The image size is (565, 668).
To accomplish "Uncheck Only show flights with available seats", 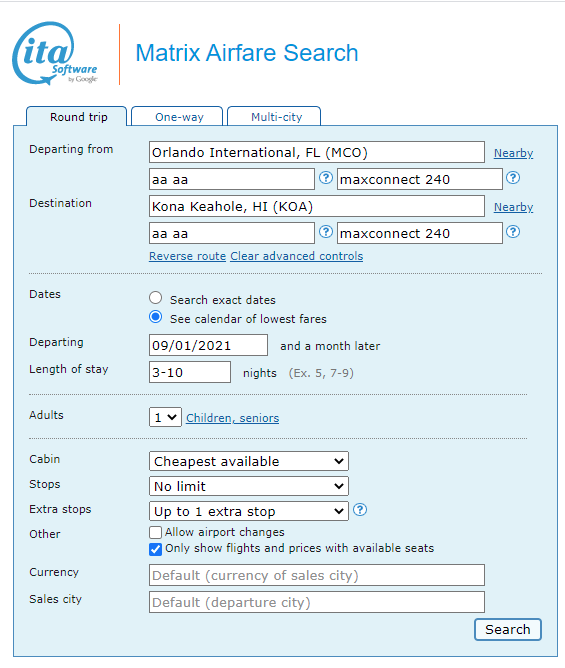I will pos(156,549).
